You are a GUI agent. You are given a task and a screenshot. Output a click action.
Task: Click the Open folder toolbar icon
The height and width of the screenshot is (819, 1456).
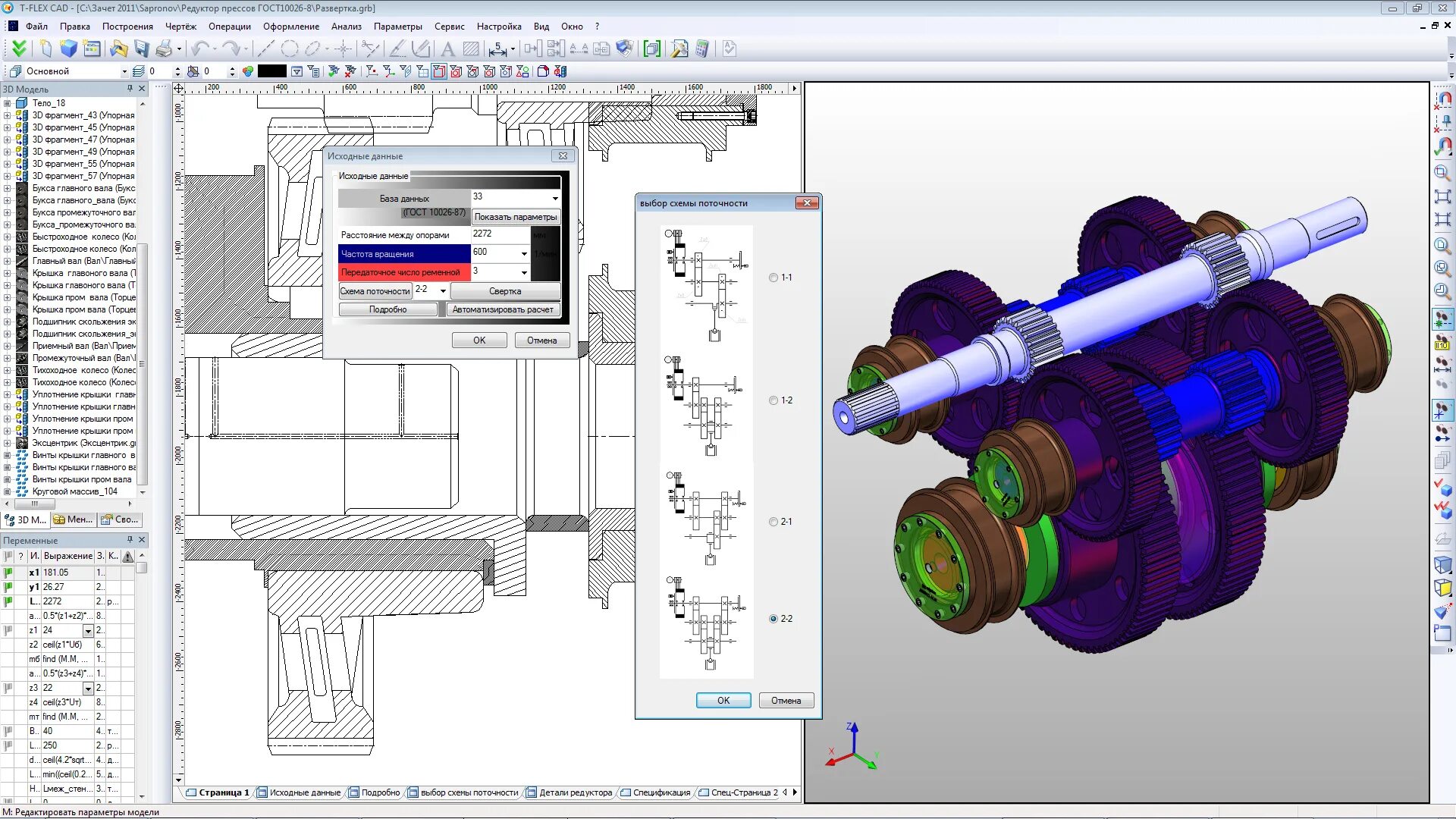point(118,49)
